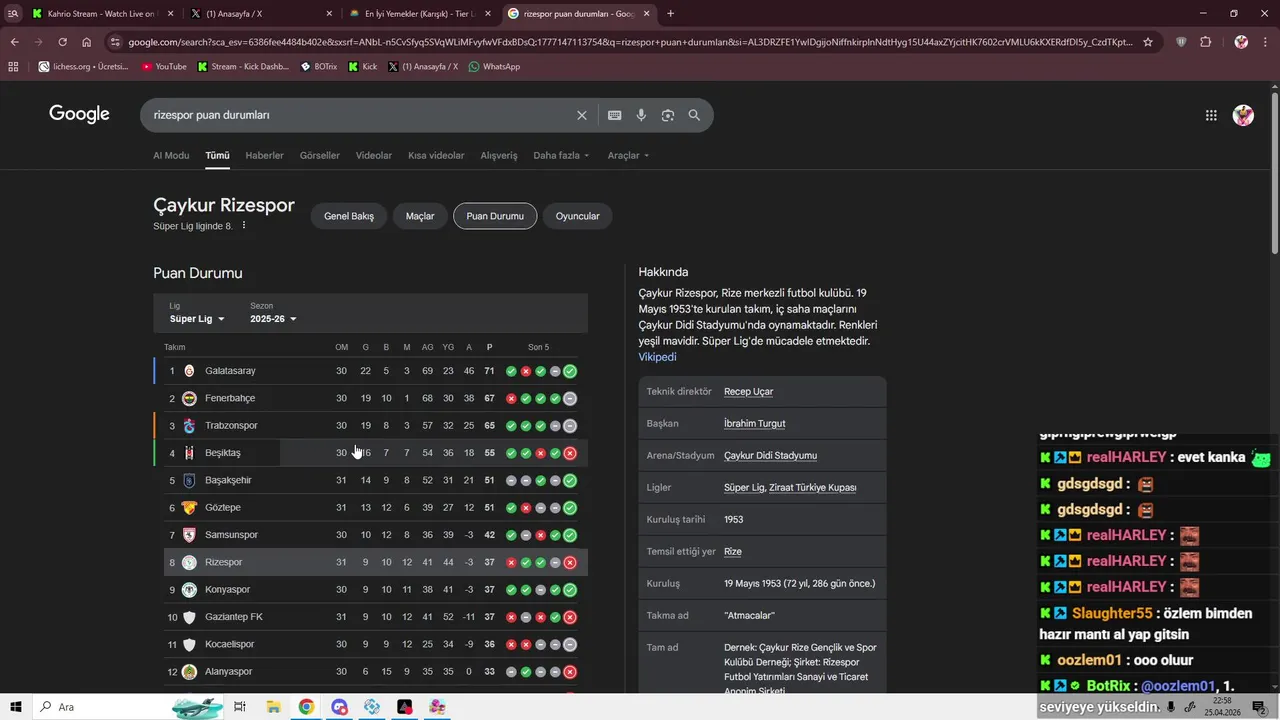Open the Ziraat Türkiye Kupası link
The height and width of the screenshot is (720, 1280).
click(813, 487)
